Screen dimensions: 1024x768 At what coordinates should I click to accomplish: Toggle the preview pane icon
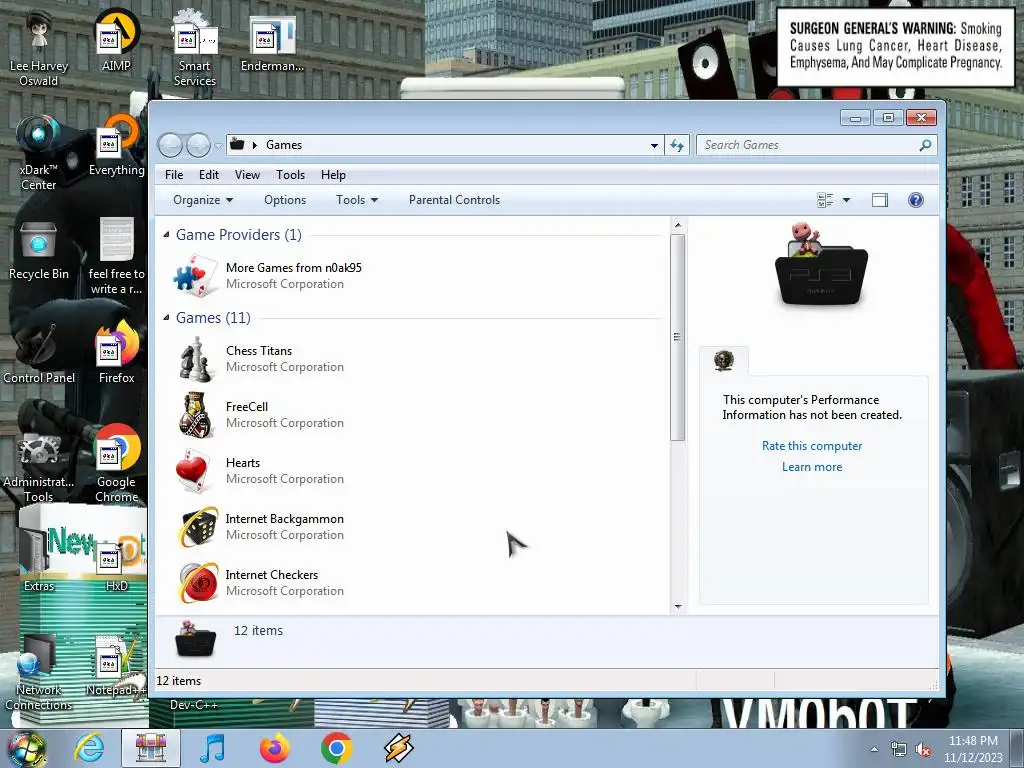pyautogui.click(x=880, y=200)
